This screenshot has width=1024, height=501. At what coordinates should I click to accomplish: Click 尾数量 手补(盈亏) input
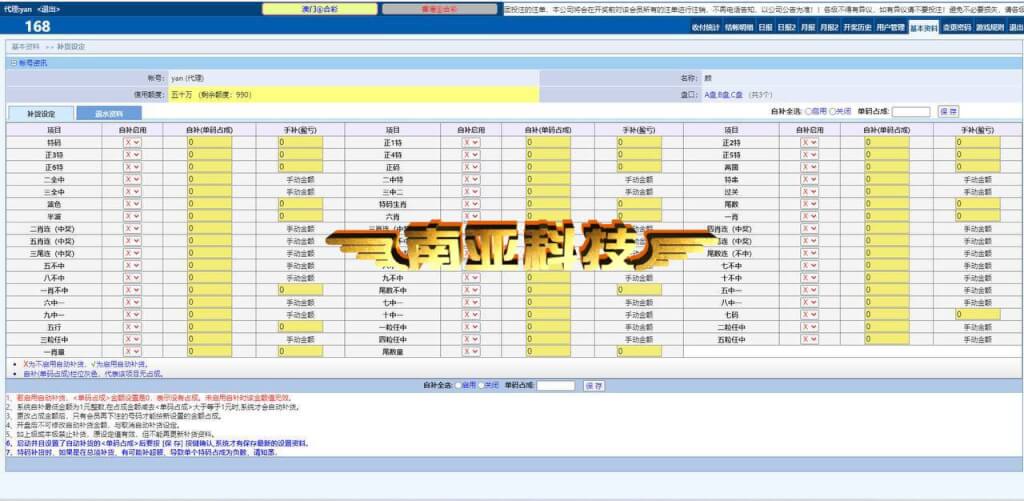click(639, 351)
